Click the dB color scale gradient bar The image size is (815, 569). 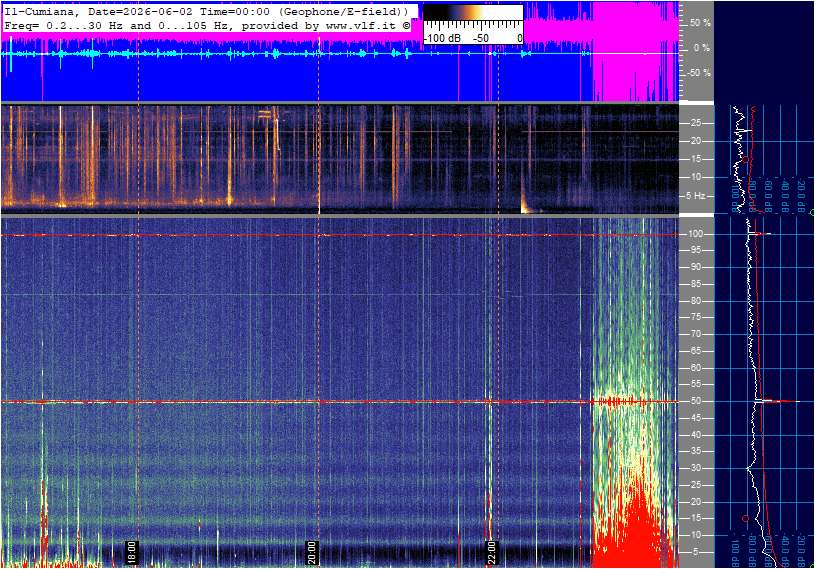473,12
